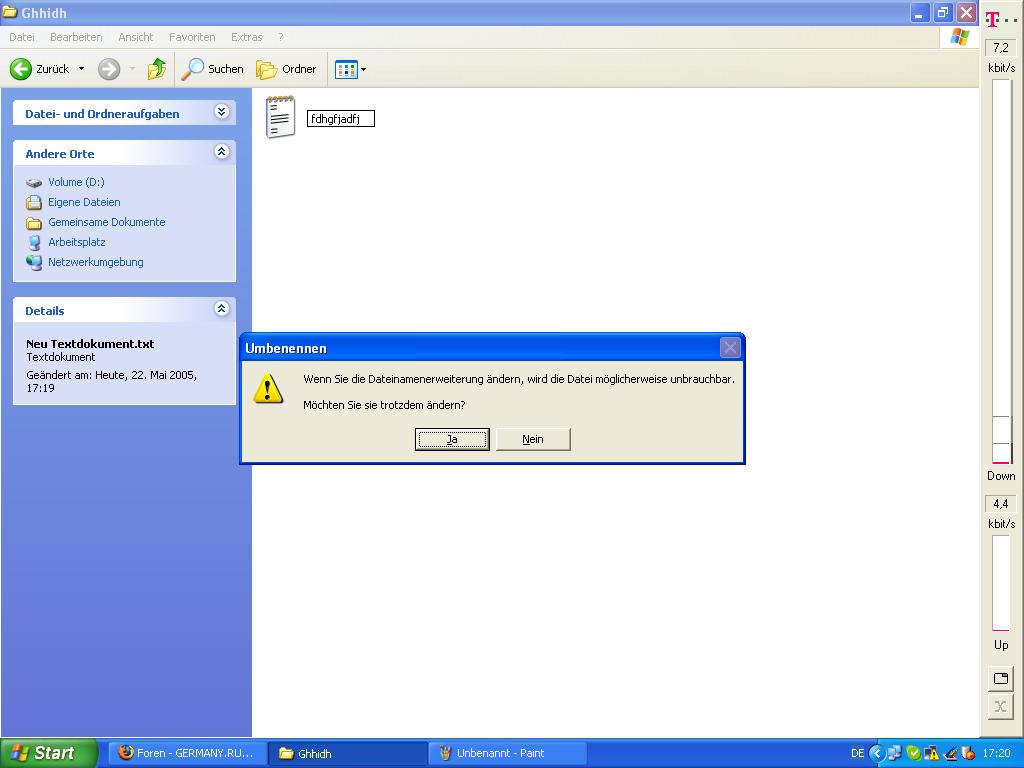Click the shield with orange ball tray icon
The width and height of the screenshot is (1024, 768).
pyautogui.click(x=969, y=753)
